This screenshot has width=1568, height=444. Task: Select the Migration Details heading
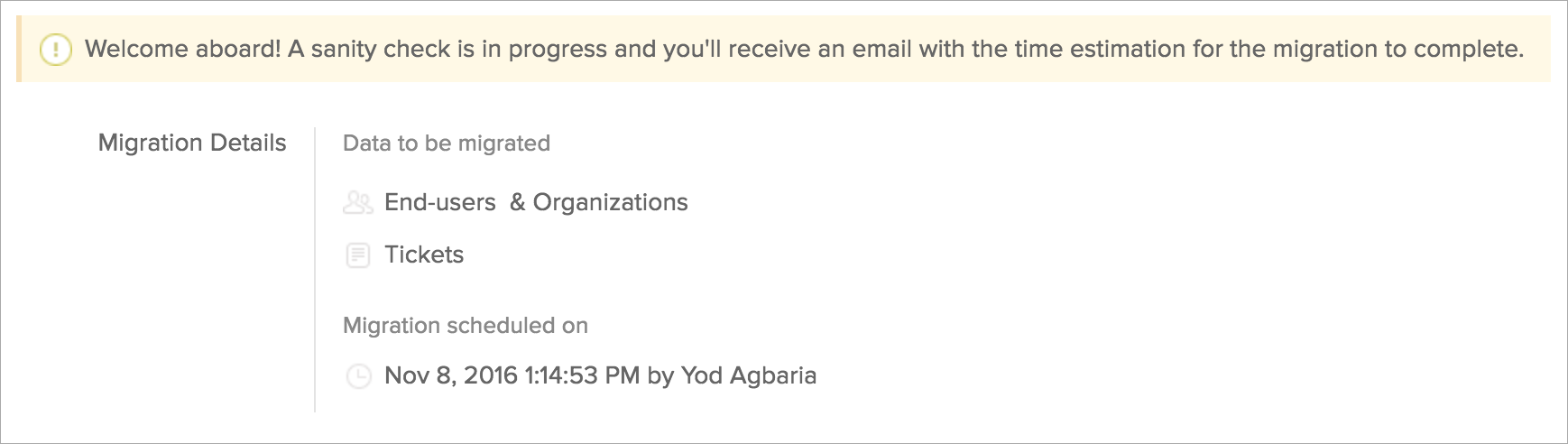click(x=192, y=143)
